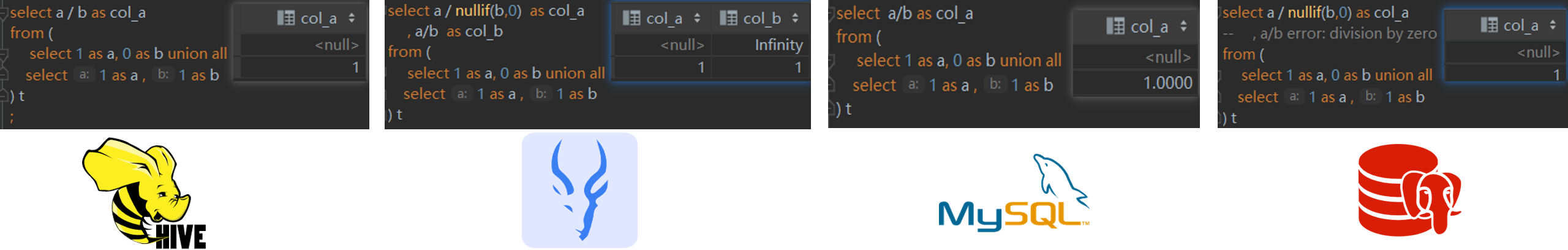This screenshot has height=250, width=1568.
Task: Toggle sort arrows on col_a above 1.0000
Action: 1183,26
